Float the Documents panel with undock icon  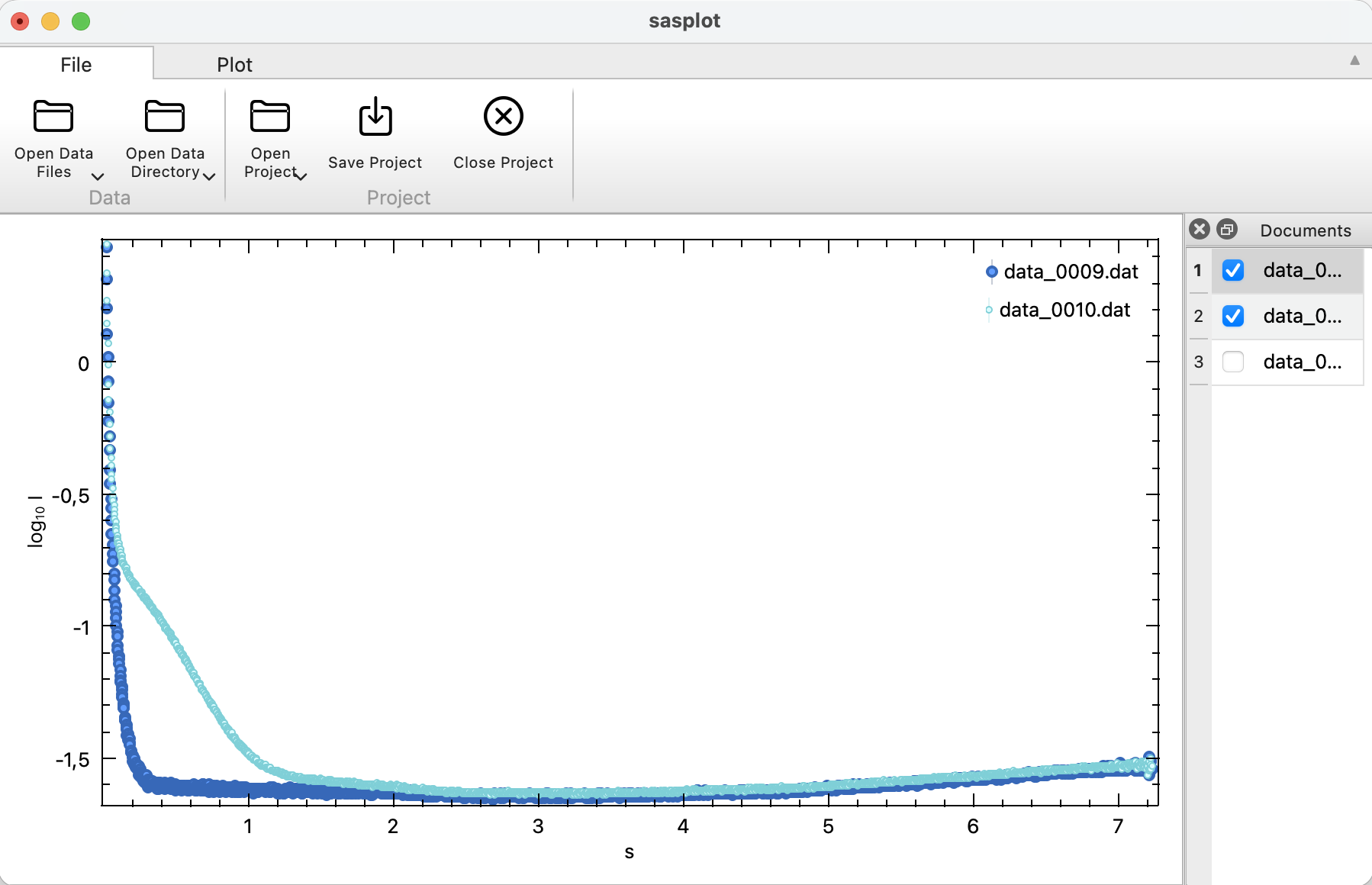pos(1227,230)
